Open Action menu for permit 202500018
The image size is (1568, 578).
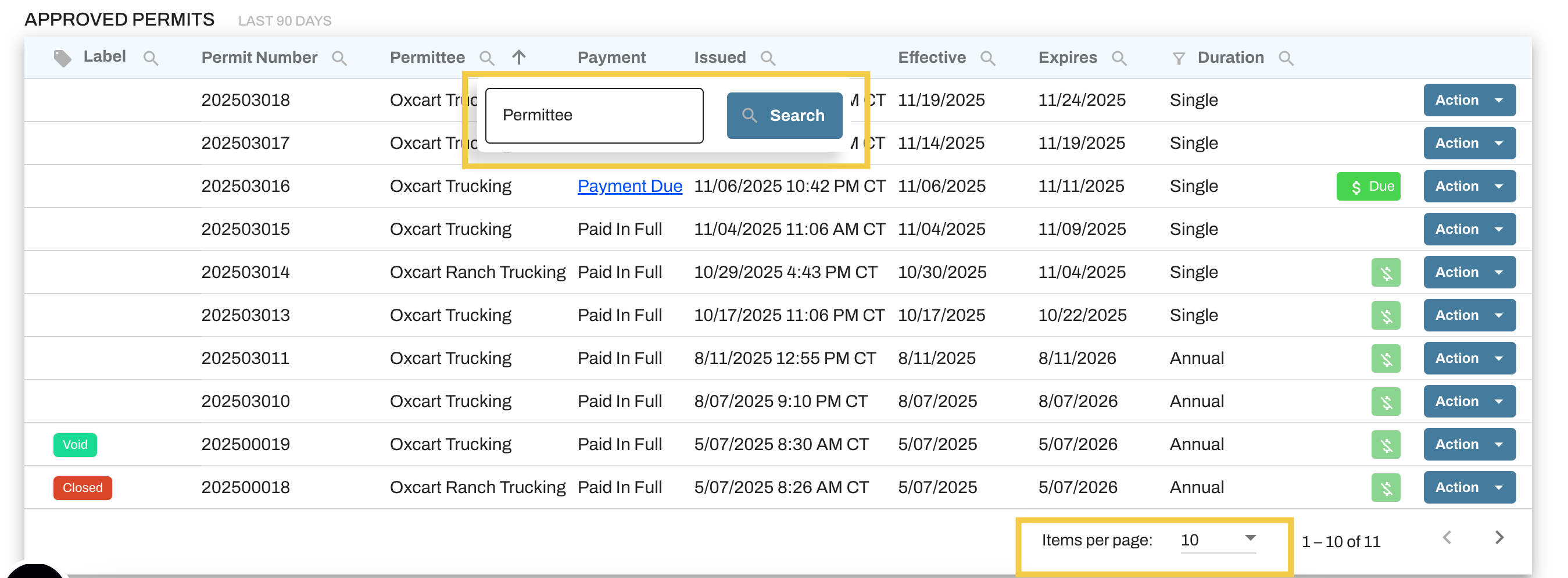pyautogui.click(x=1469, y=487)
